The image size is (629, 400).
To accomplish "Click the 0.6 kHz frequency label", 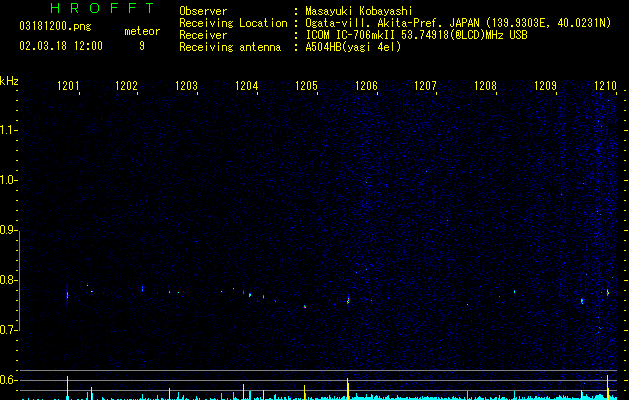I will [x=8, y=380].
